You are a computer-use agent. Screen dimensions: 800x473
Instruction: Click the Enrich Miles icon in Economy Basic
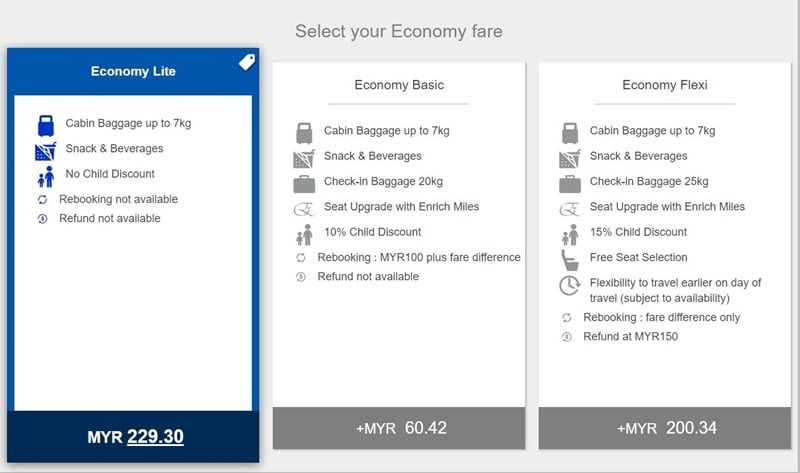tap(304, 209)
